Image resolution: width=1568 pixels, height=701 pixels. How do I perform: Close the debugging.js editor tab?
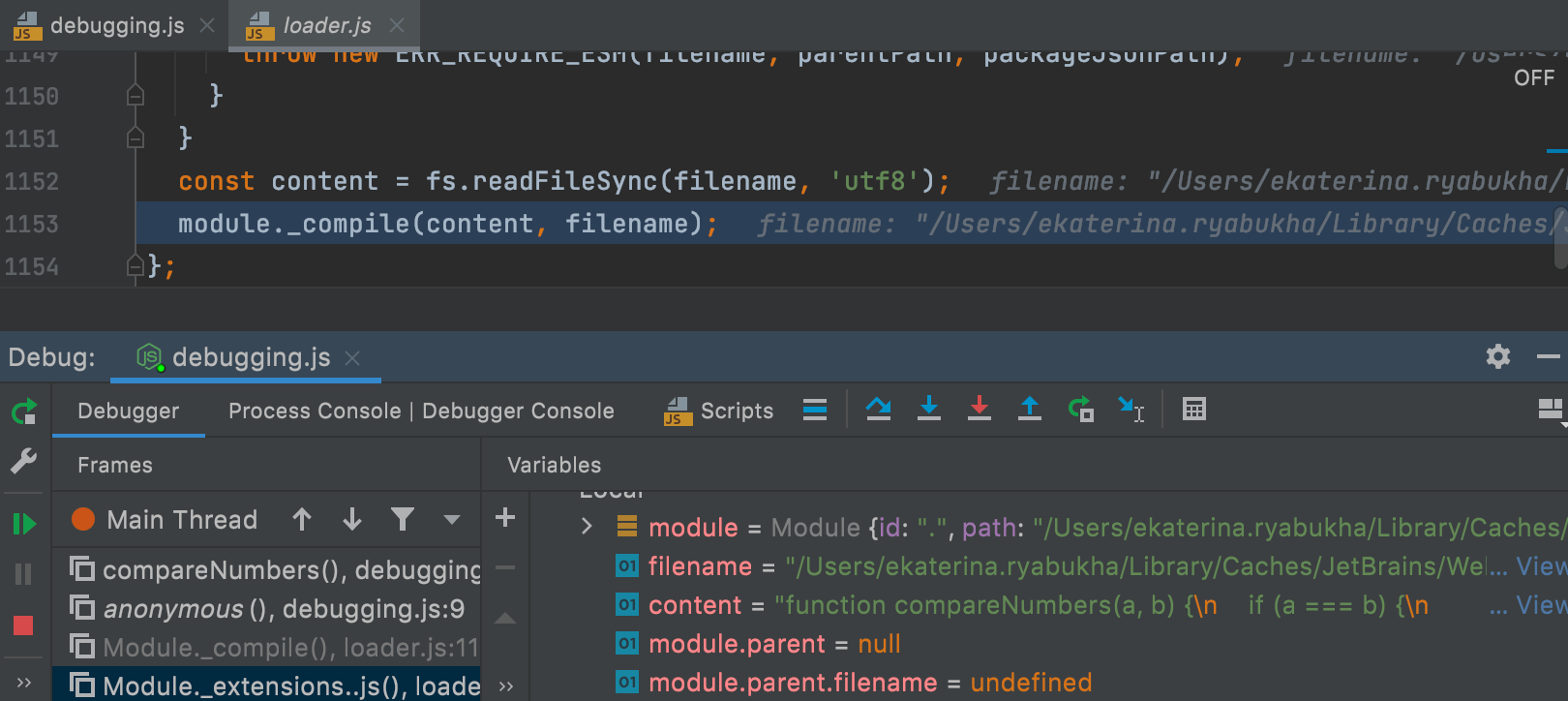[207, 26]
